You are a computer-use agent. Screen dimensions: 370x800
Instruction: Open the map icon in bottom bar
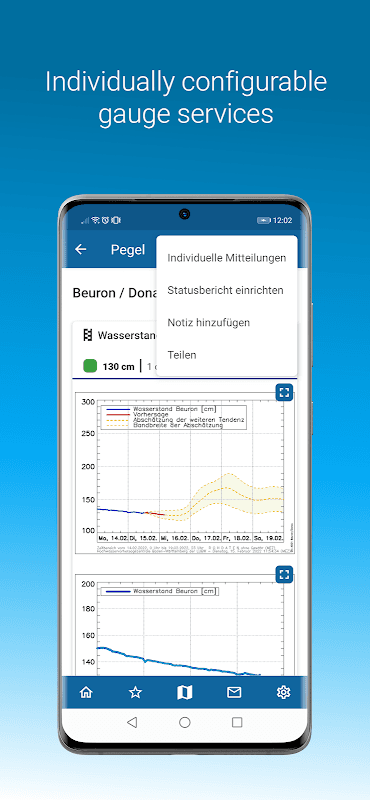[185, 692]
